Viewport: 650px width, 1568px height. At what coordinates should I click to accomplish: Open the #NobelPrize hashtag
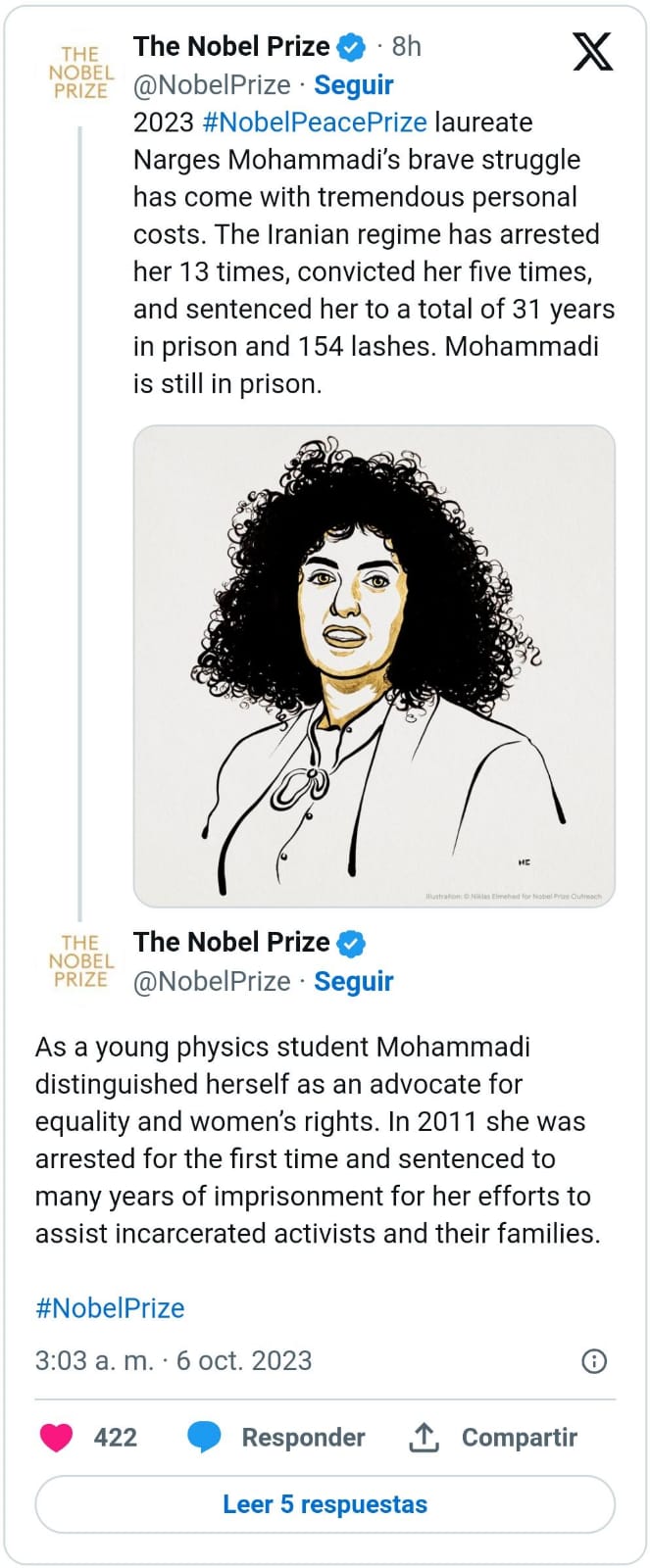pyautogui.click(x=110, y=1308)
